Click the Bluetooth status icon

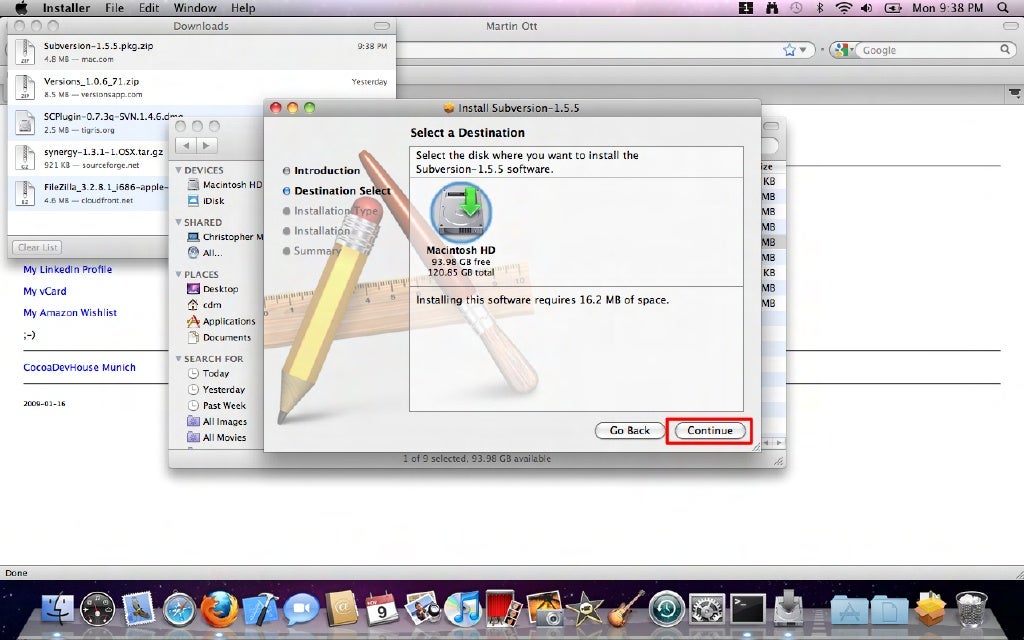820,8
